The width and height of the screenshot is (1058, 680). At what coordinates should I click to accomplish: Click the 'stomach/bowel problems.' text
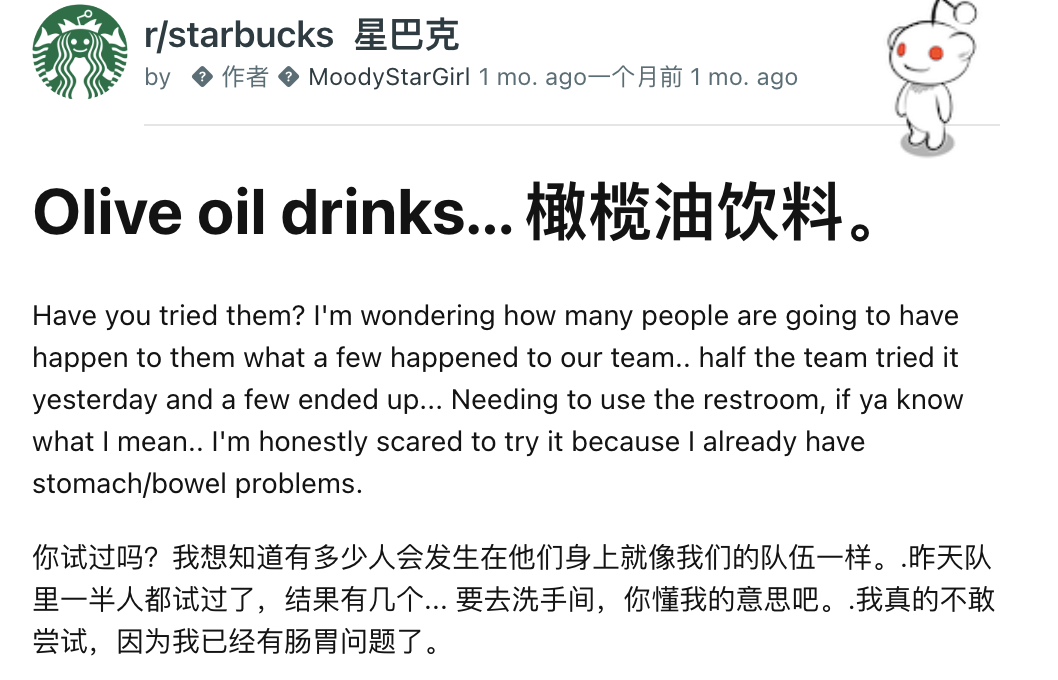197,484
